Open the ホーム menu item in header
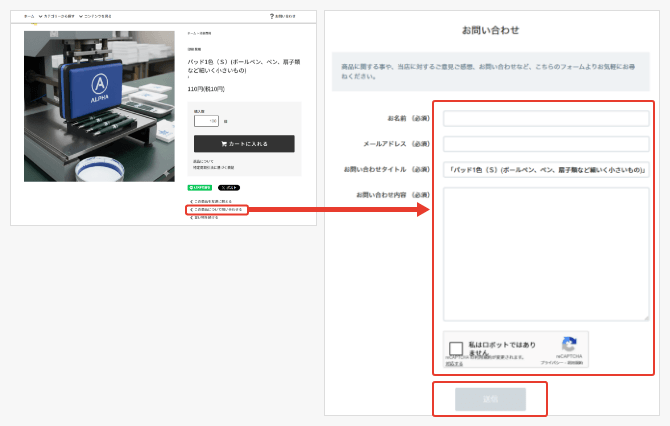 pyautogui.click(x=29, y=16)
